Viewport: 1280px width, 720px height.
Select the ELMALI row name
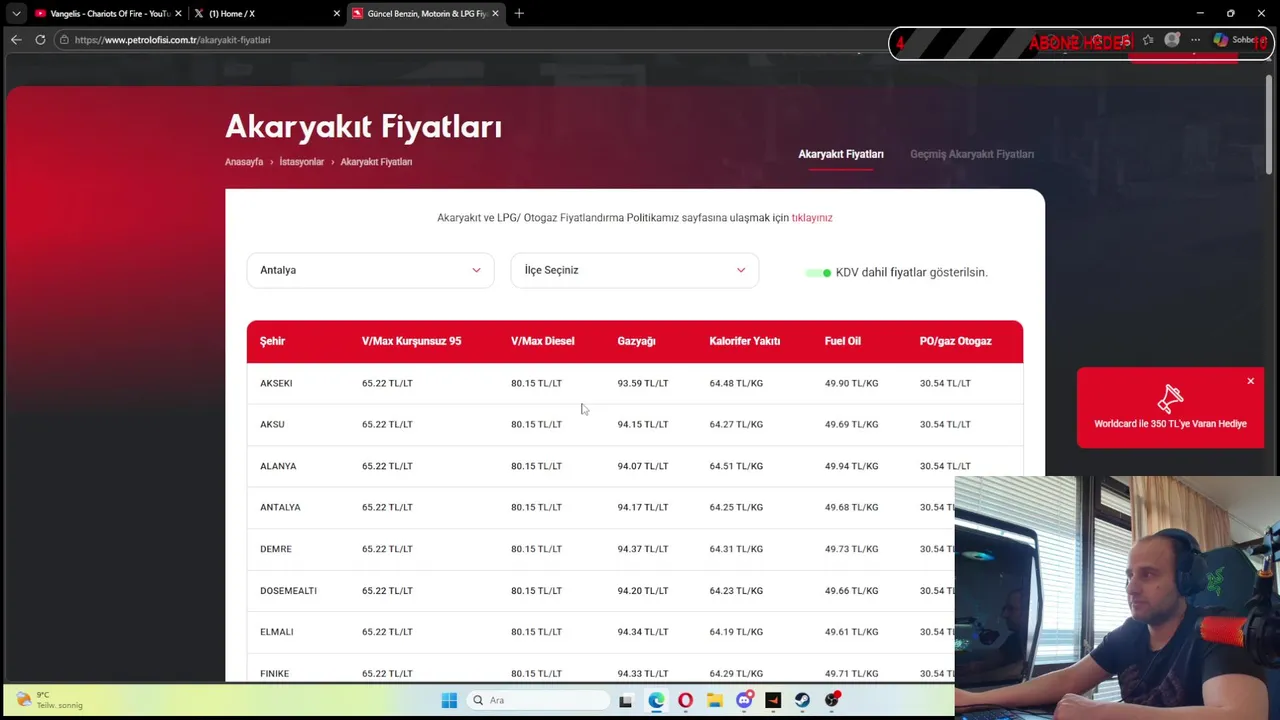[x=276, y=632]
